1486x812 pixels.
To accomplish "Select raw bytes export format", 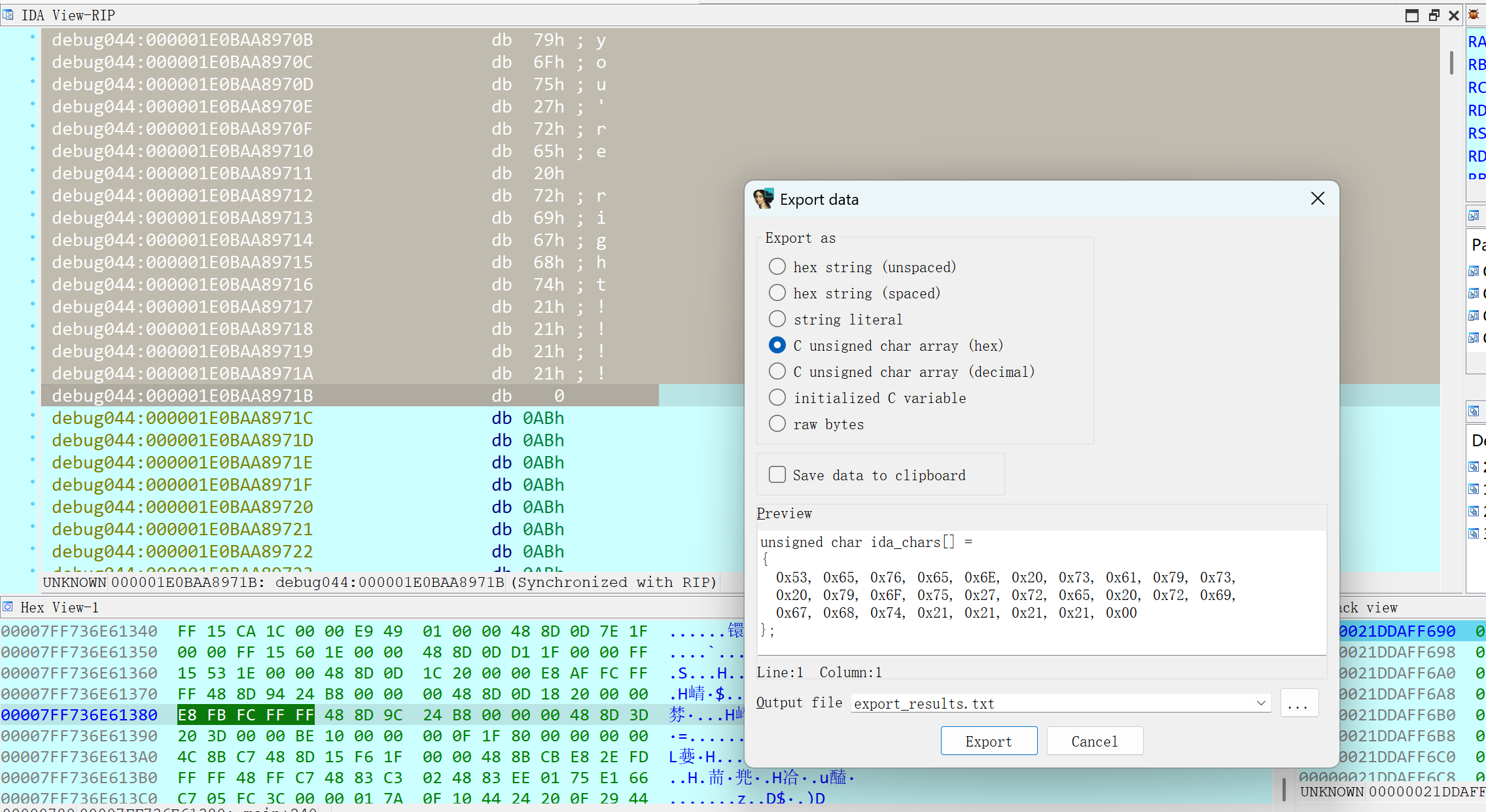I will [777, 423].
